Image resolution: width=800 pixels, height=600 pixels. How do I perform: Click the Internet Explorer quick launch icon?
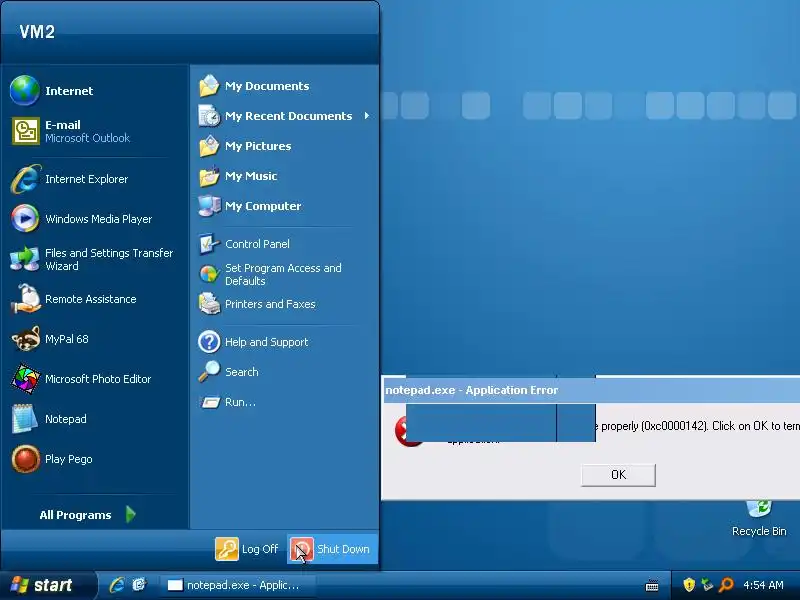click(x=117, y=585)
